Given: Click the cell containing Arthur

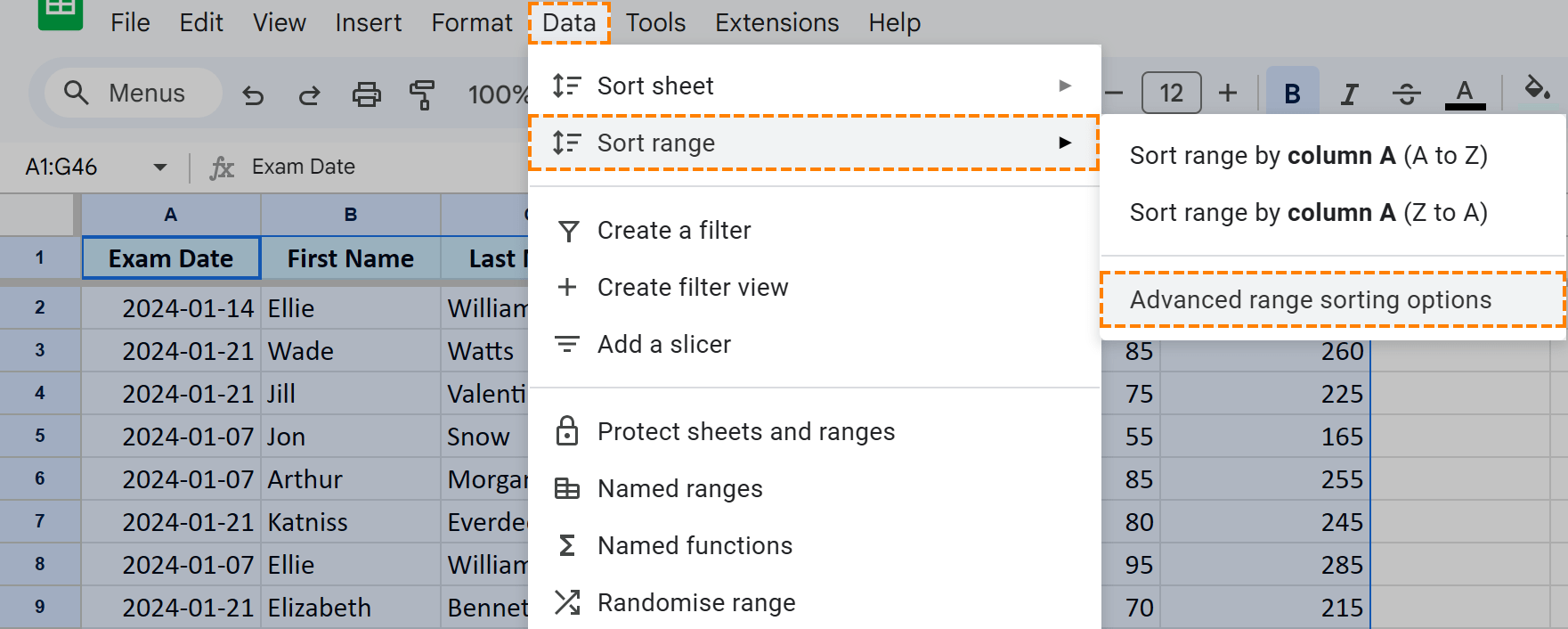Looking at the screenshot, I should [351, 479].
